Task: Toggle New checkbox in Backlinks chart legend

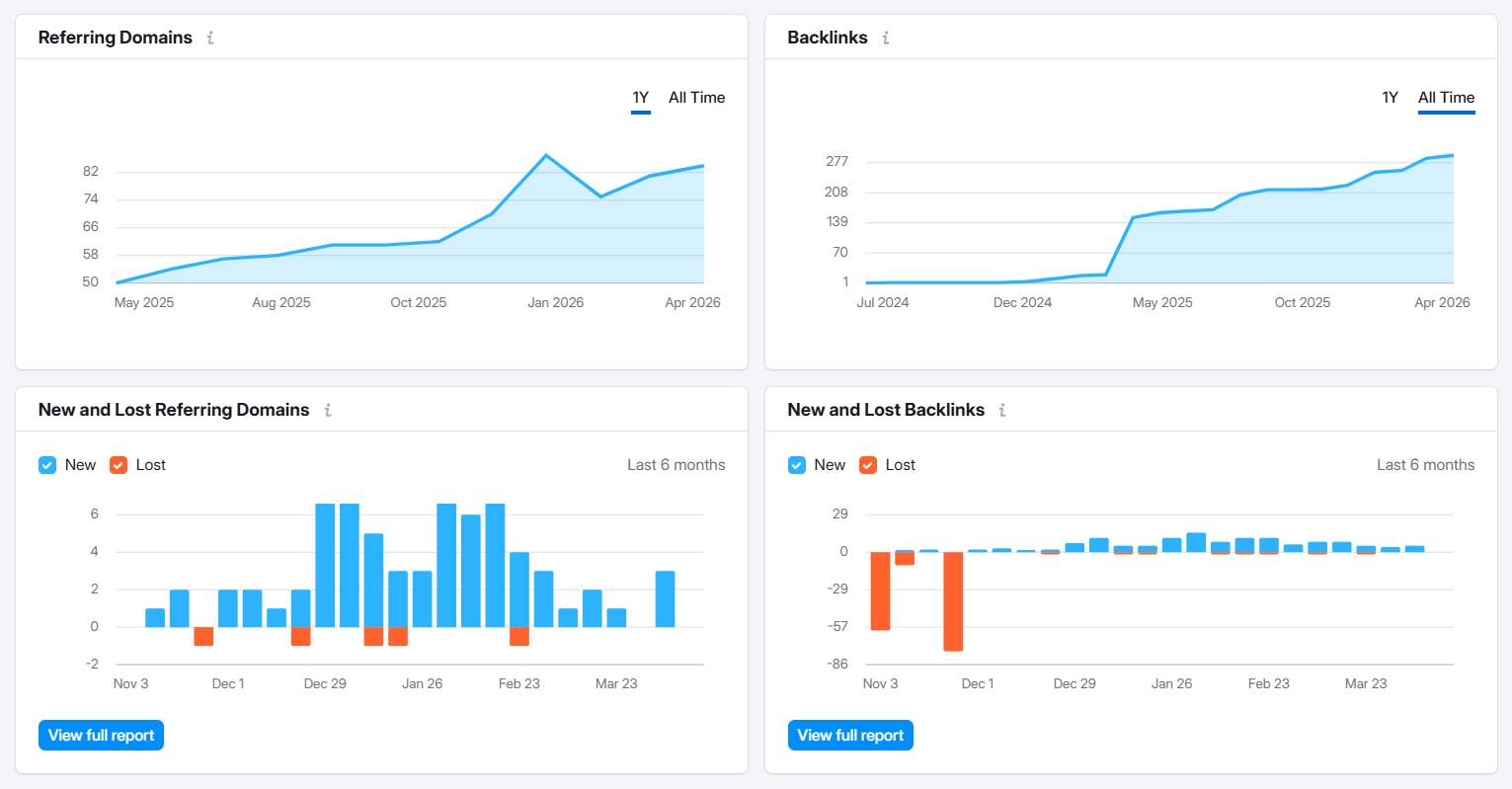Action: [x=797, y=465]
